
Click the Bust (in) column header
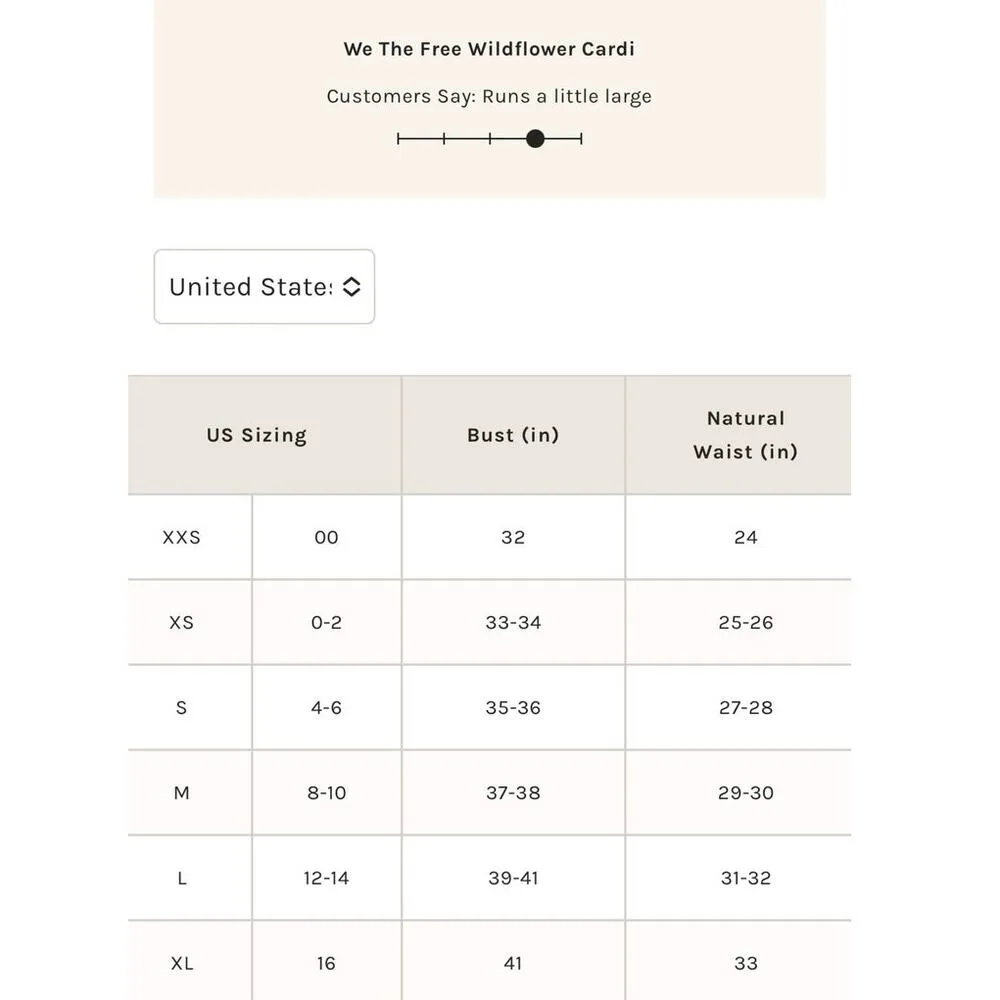point(513,435)
